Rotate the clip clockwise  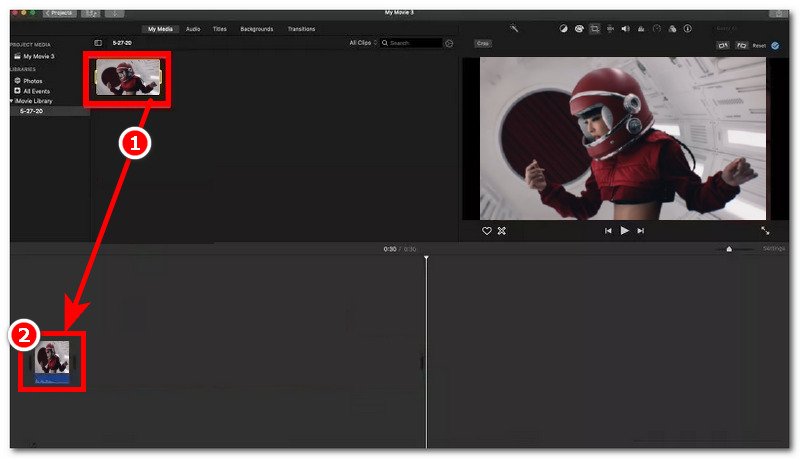pyautogui.click(x=741, y=45)
